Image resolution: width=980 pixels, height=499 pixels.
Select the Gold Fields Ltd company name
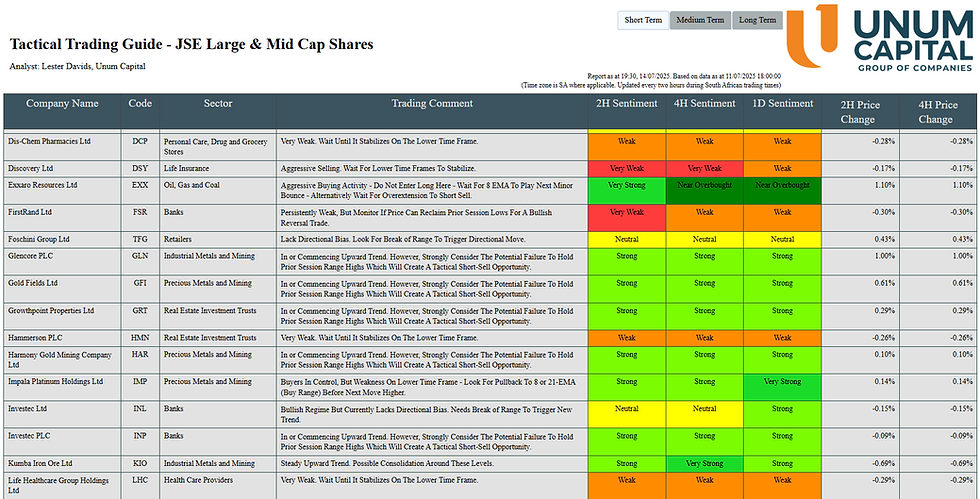click(x=32, y=283)
